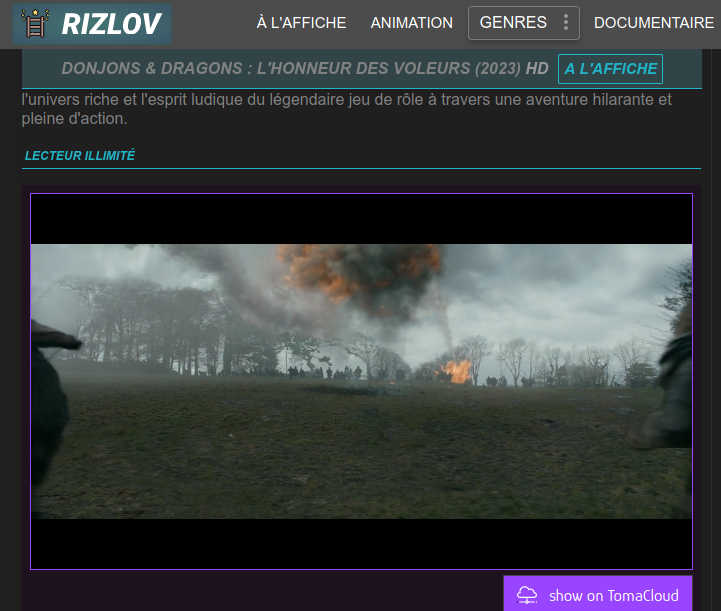The image size is (721, 611).
Task: Open the ANIMATION menu item
Action: [x=412, y=23]
